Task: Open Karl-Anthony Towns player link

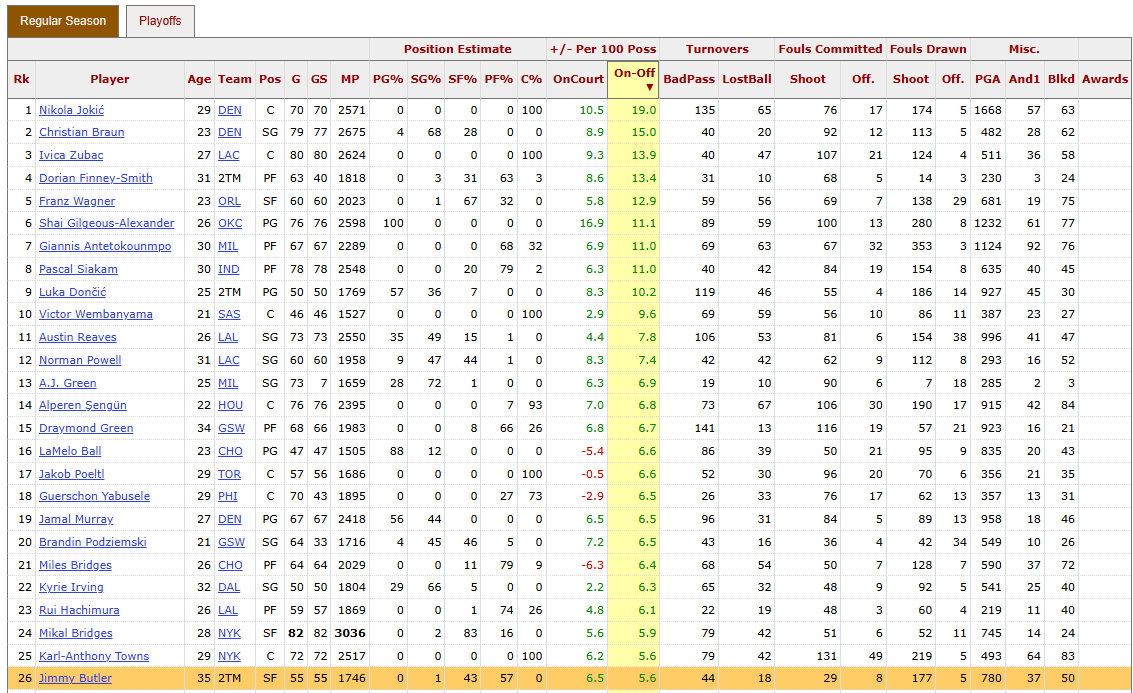Action: pyautogui.click(x=94, y=656)
